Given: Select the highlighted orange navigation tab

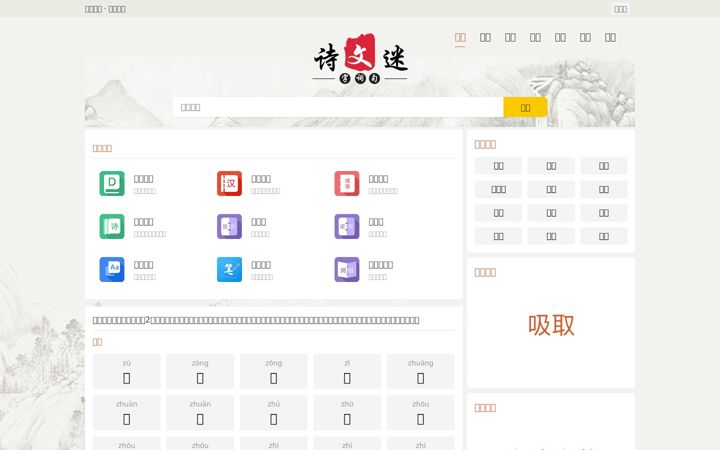Looking at the screenshot, I should coord(460,38).
